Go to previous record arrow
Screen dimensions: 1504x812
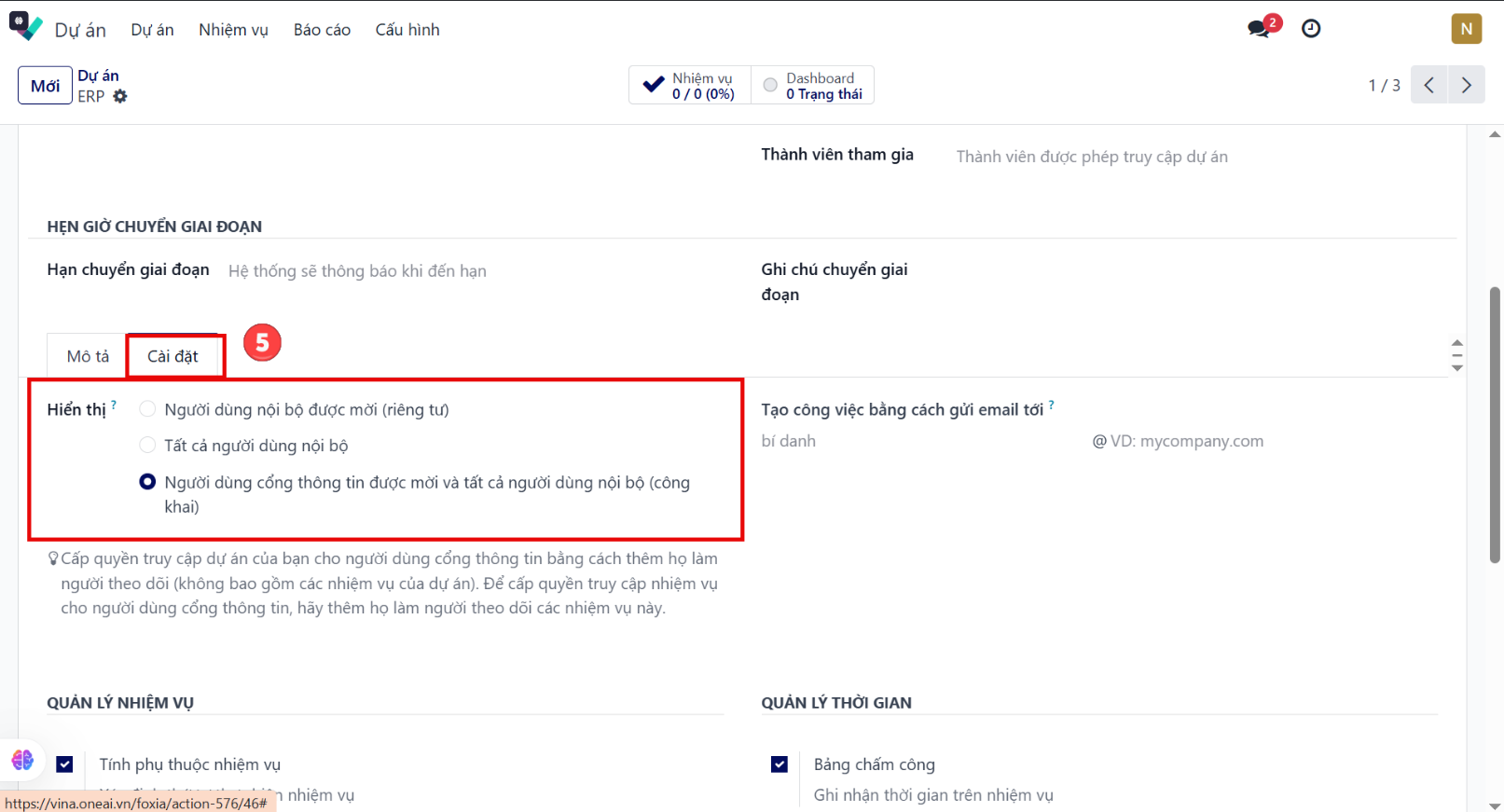pyautogui.click(x=1428, y=85)
